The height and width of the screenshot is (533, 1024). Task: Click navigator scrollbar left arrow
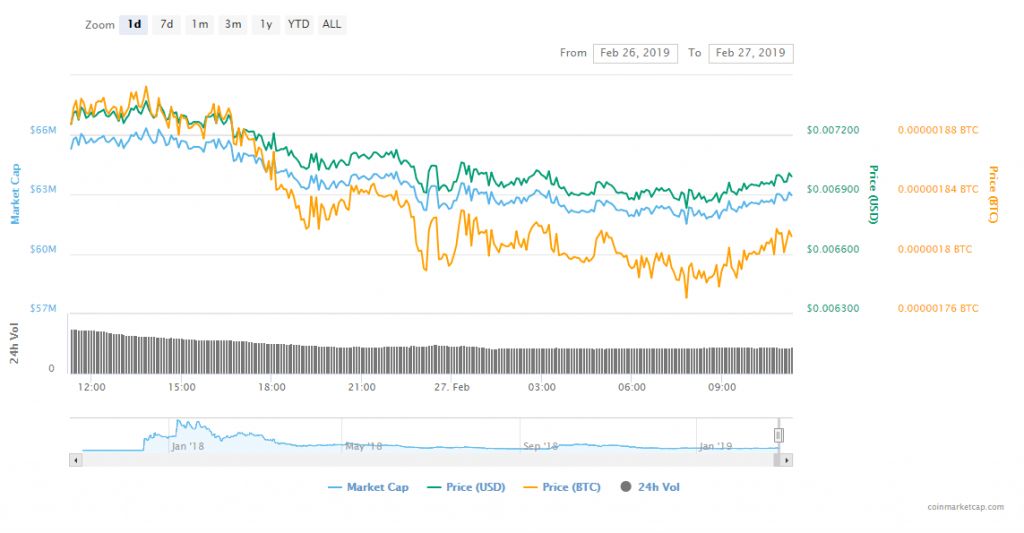click(75, 460)
